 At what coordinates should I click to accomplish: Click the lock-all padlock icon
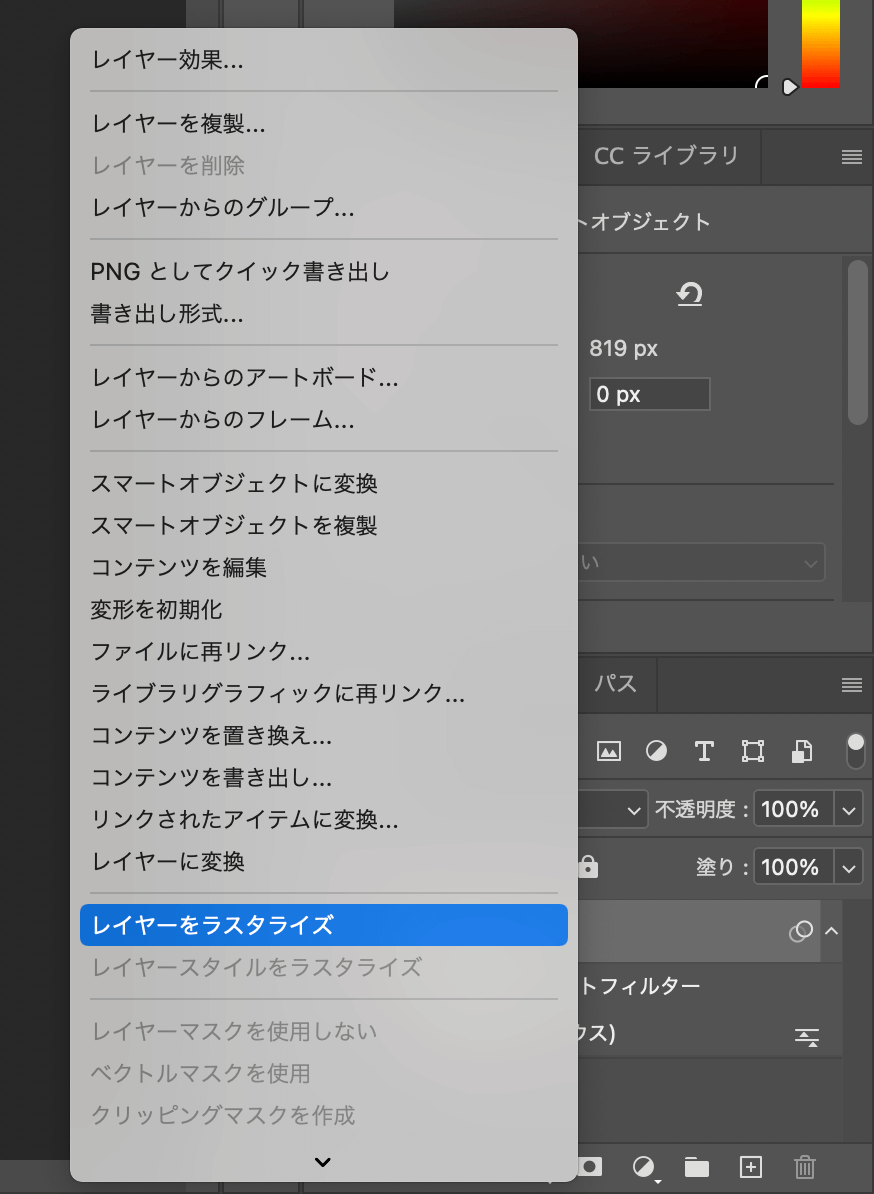(x=588, y=867)
